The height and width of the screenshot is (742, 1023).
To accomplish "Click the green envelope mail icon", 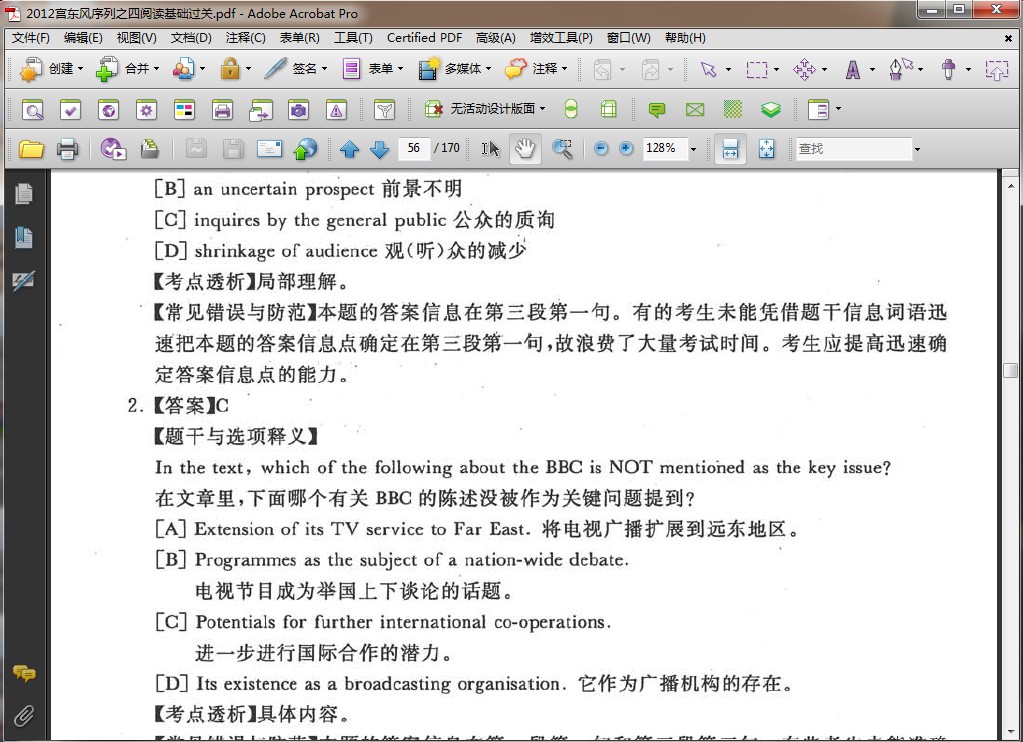I will 695,110.
